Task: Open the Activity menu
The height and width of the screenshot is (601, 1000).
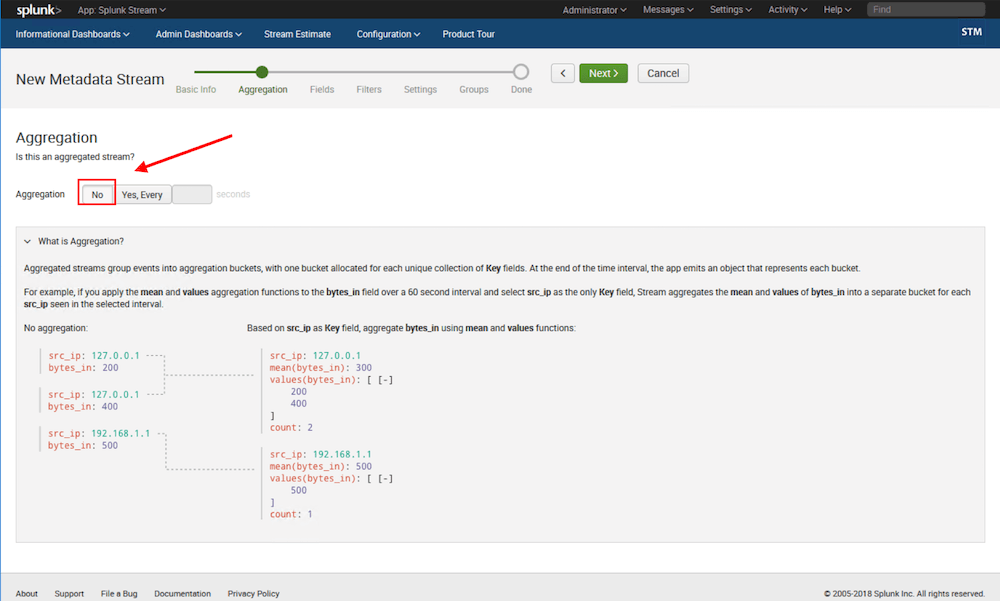Action: point(787,10)
